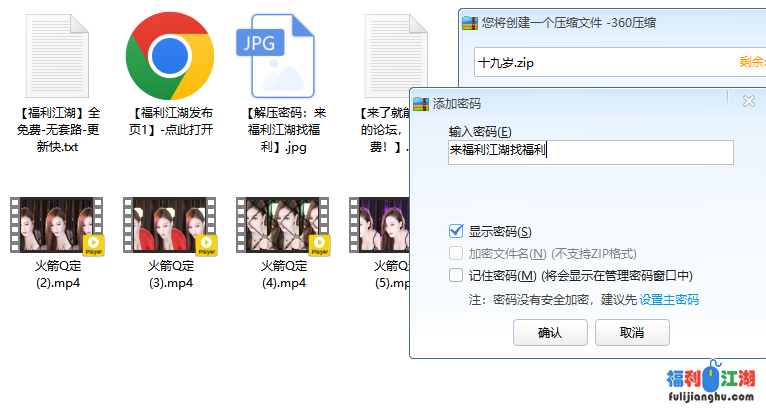Screen dimensions: 766x412
Task: Select the 火箭Q定 (4).mp4 video thumbnail
Action: [283, 226]
